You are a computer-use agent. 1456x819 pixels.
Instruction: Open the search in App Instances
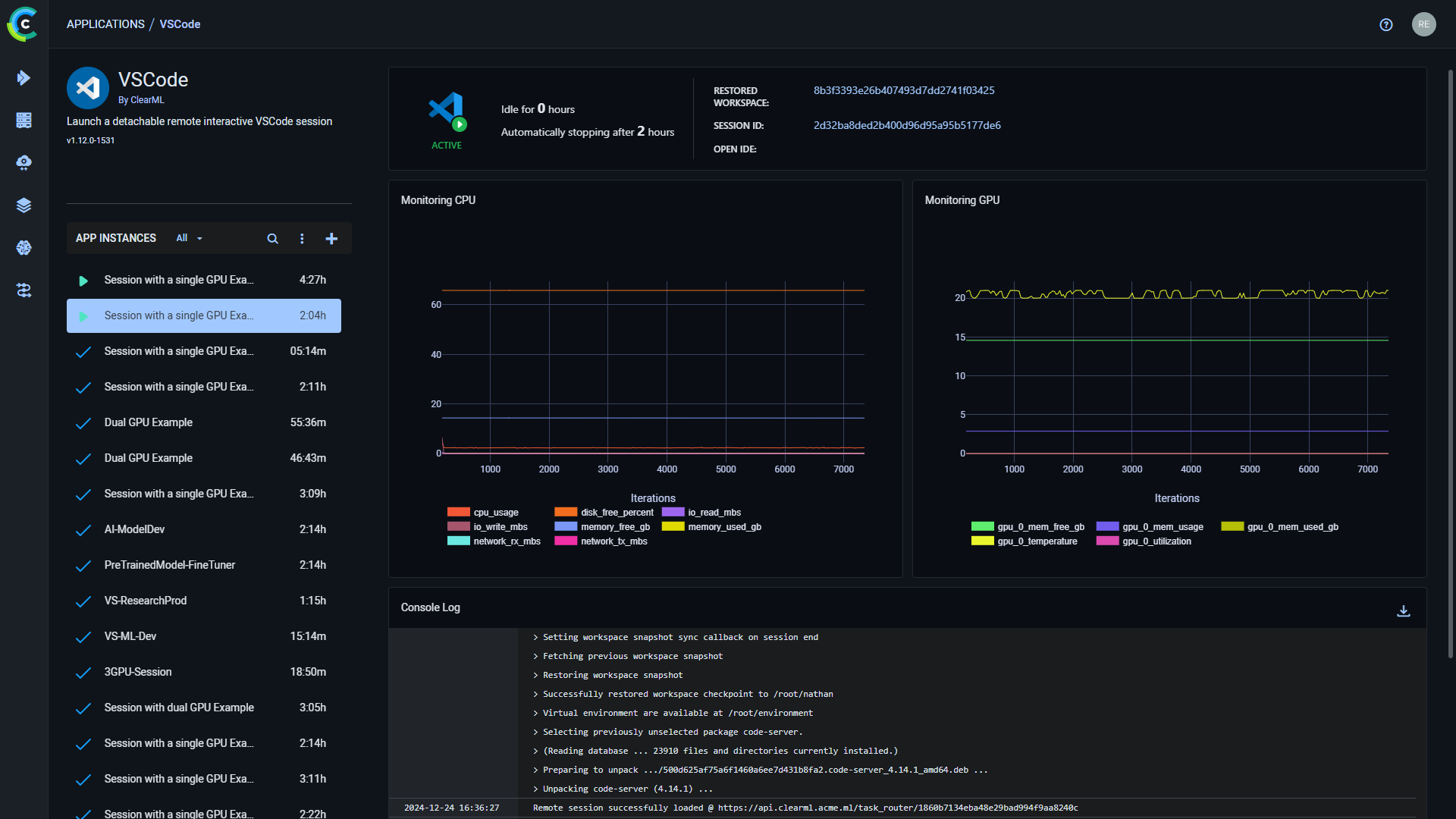(x=272, y=238)
